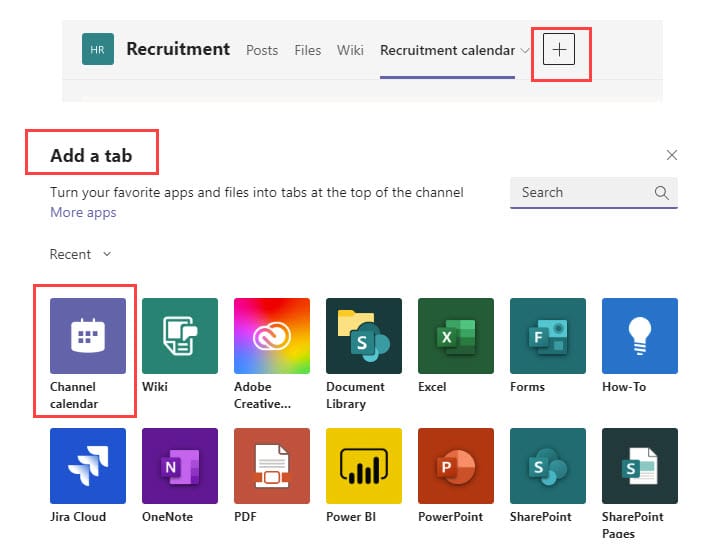The image size is (726, 558).
Task: Open the How-To lightbulb app
Action: click(x=640, y=336)
